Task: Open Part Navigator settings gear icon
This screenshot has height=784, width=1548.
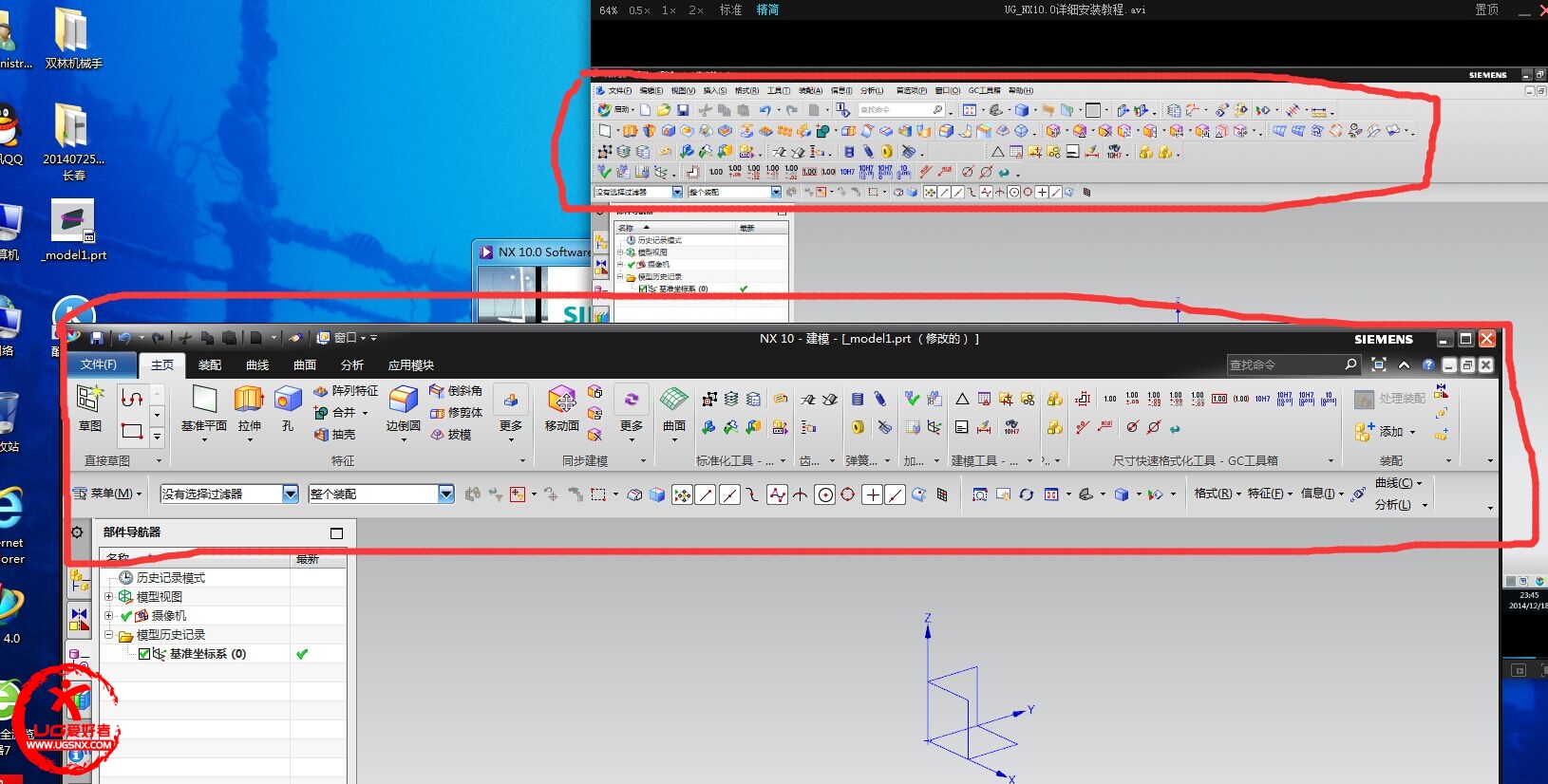Action: tap(77, 532)
